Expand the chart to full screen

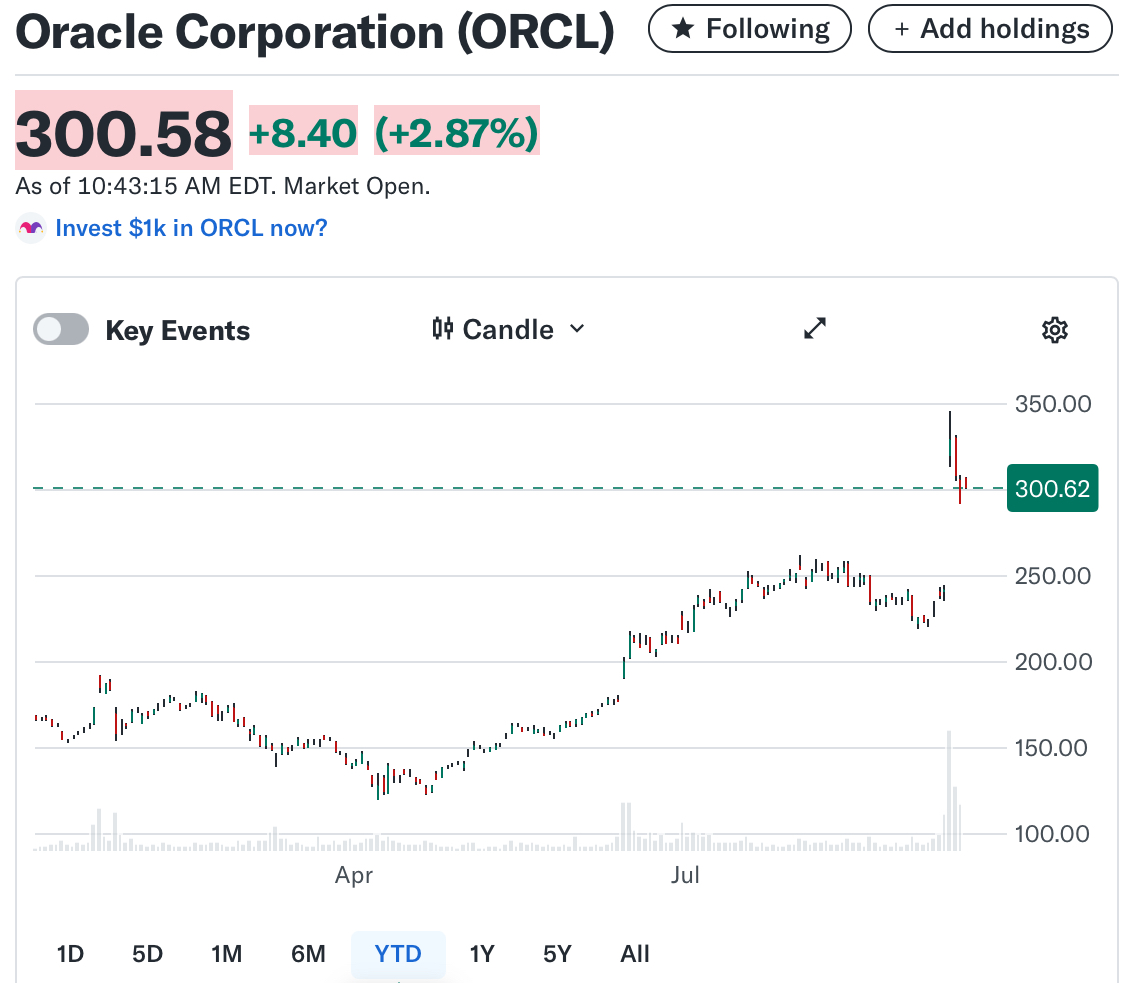tap(814, 329)
